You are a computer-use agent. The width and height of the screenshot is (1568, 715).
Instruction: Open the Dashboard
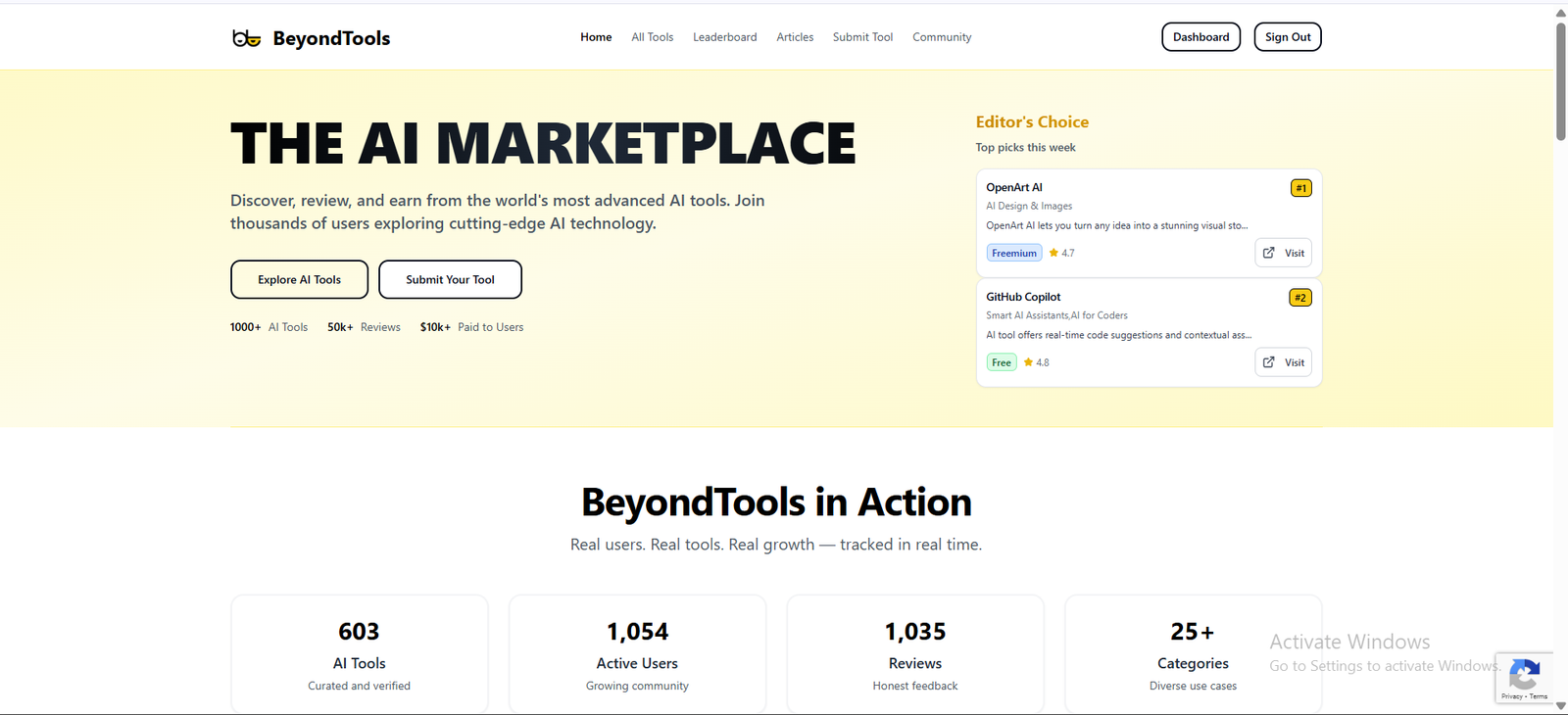[1200, 37]
